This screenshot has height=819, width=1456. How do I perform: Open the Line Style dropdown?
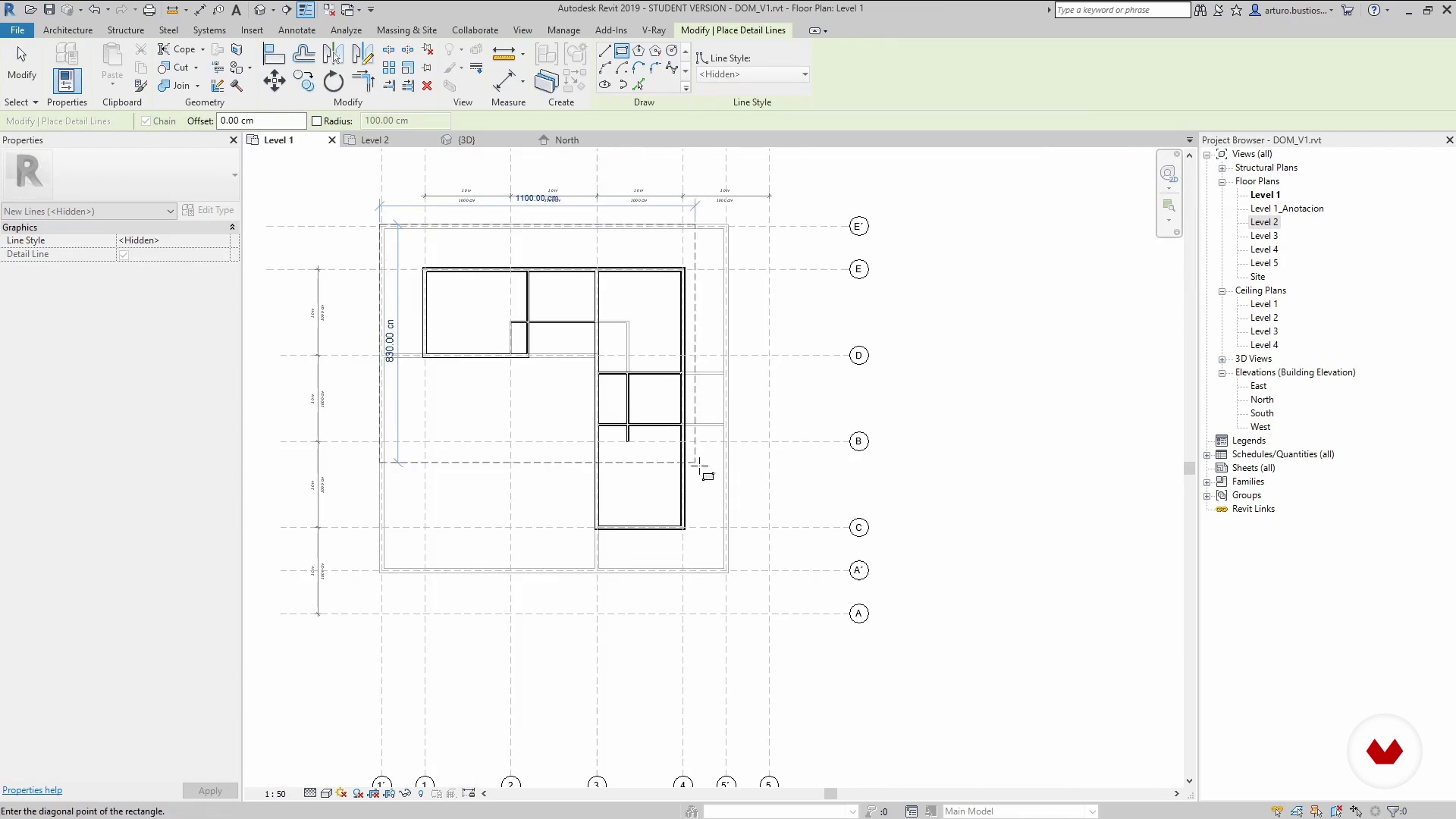[753, 74]
